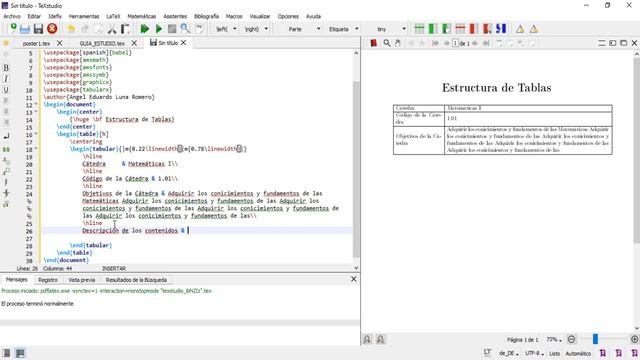Switch to the Vista previa tab
This screenshot has width=640, height=360.
82,280
